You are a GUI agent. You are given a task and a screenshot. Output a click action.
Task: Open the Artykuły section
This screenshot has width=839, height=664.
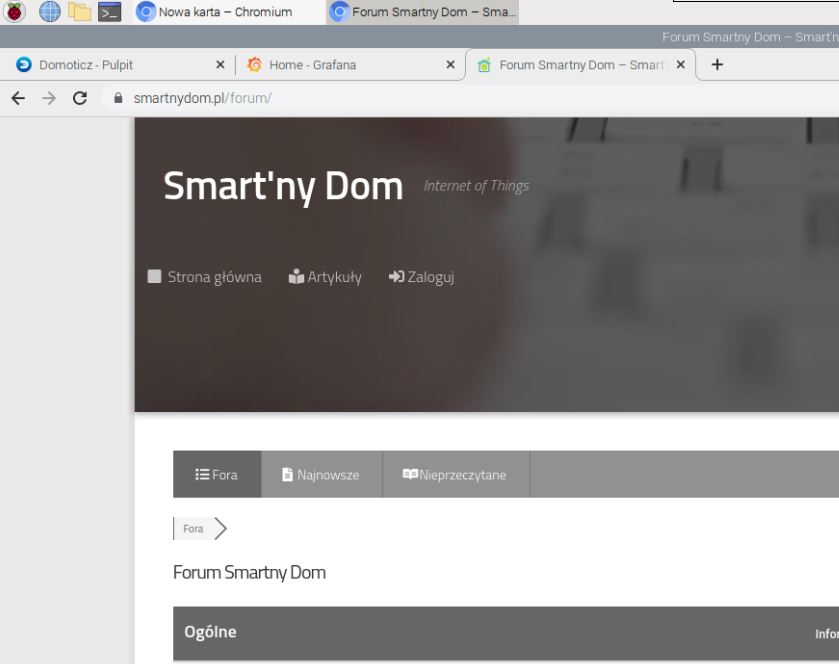[x=334, y=277]
